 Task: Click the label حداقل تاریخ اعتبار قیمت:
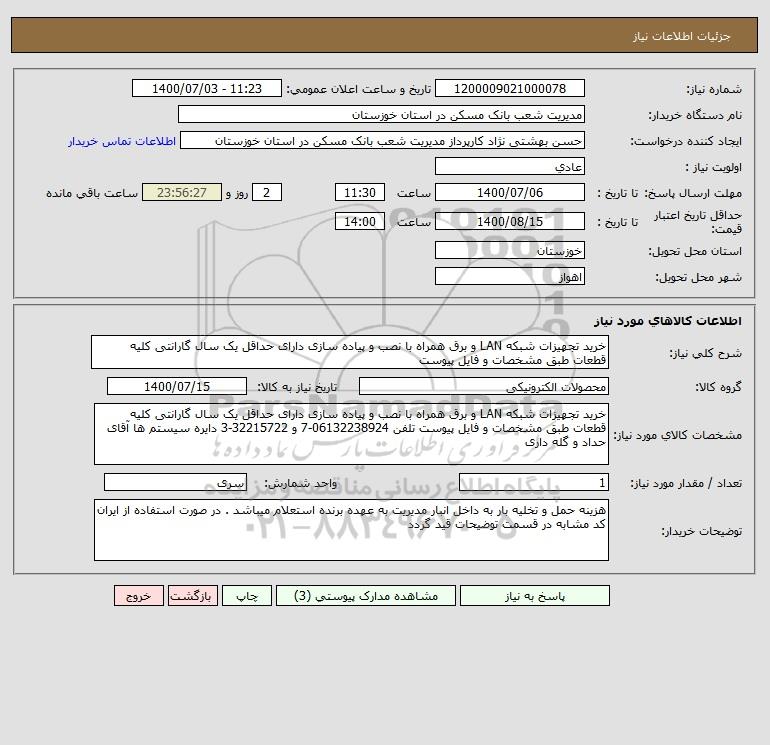coord(698,222)
